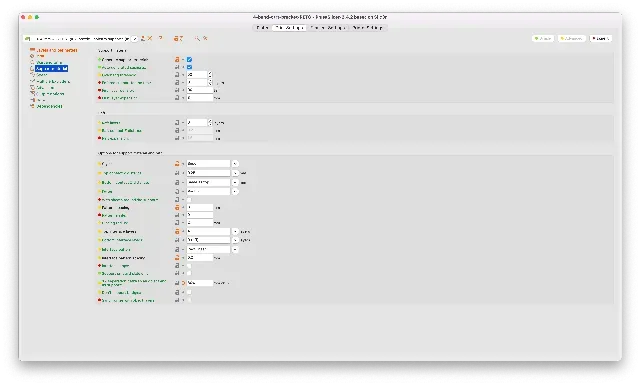Open Top contact Z distance dropdown
Image resolution: width=640 pixels, height=385 pixels.
[235, 173]
